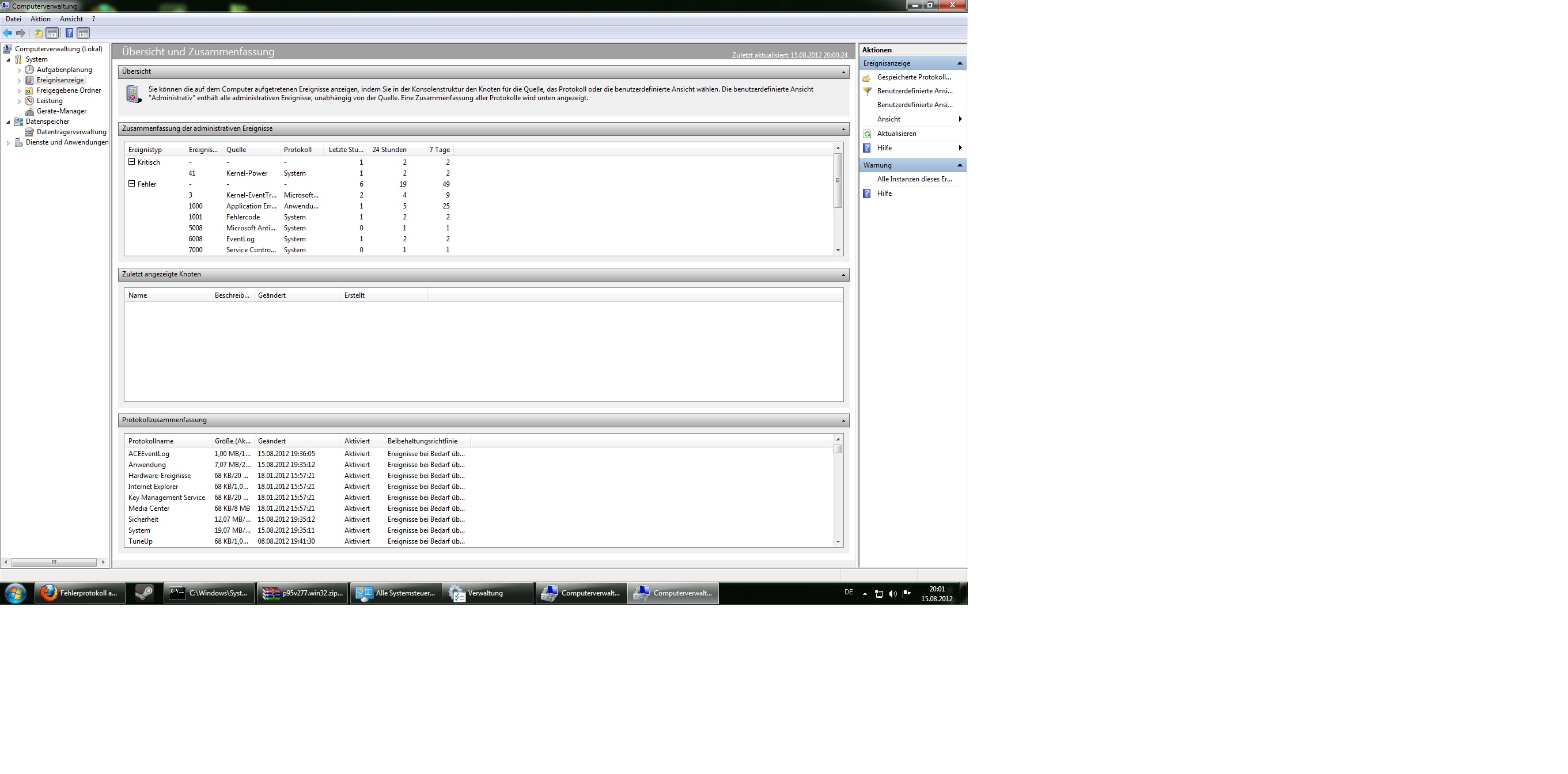This screenshot has width=1568, height=774.
Task: Open Geräte-Manager in the console tree
Action: pos(61,111)
